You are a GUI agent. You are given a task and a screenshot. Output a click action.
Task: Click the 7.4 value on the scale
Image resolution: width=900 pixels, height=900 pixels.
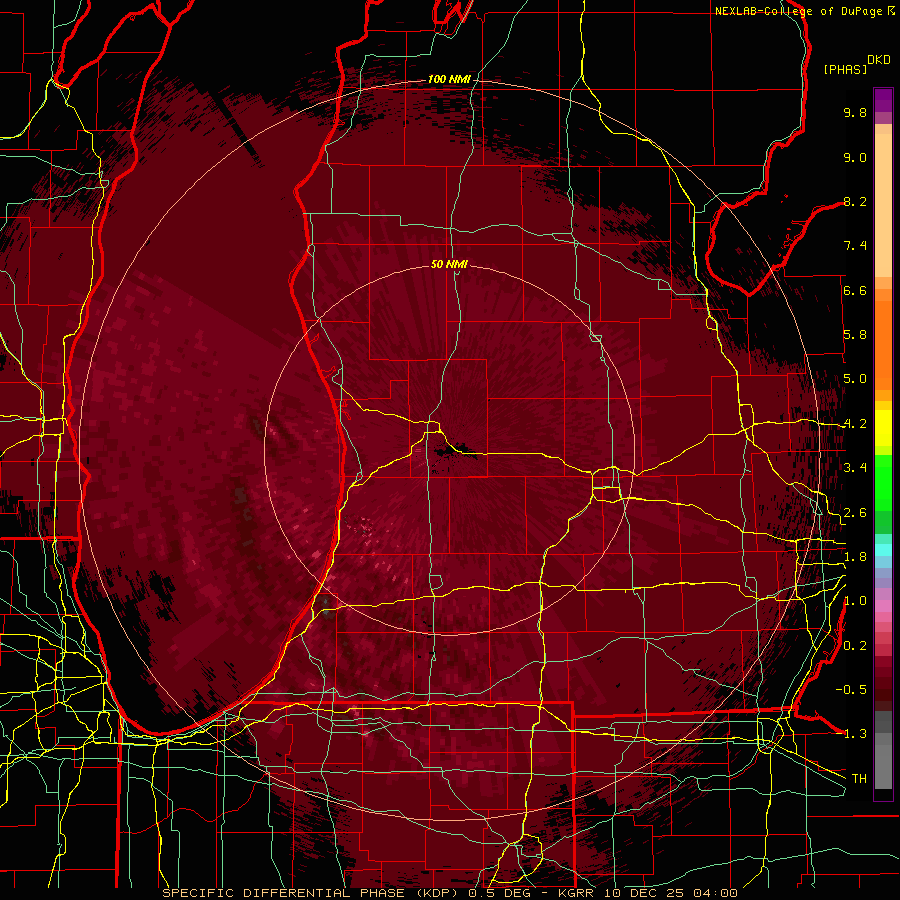[x=855, y=246]
